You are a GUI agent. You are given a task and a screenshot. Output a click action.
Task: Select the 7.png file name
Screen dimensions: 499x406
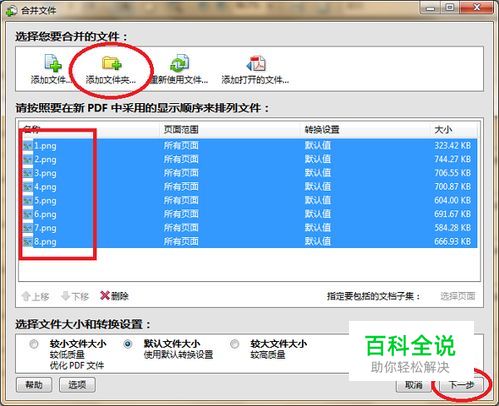[45, 228]
